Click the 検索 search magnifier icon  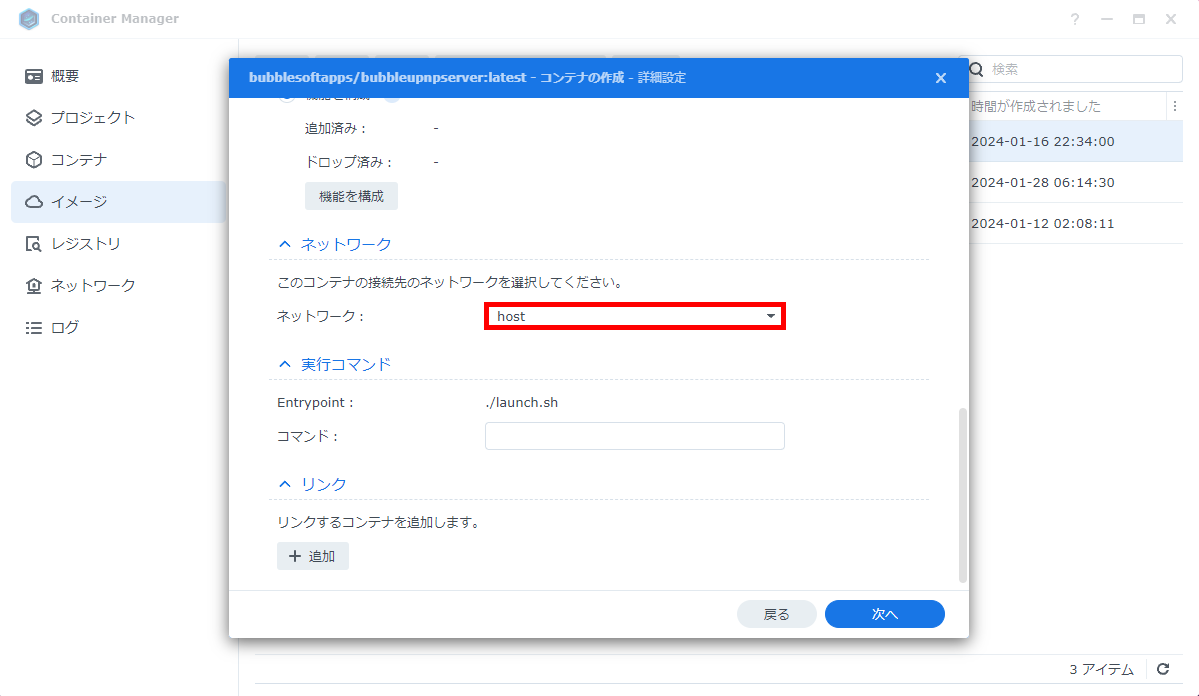(x=975, y=69)
